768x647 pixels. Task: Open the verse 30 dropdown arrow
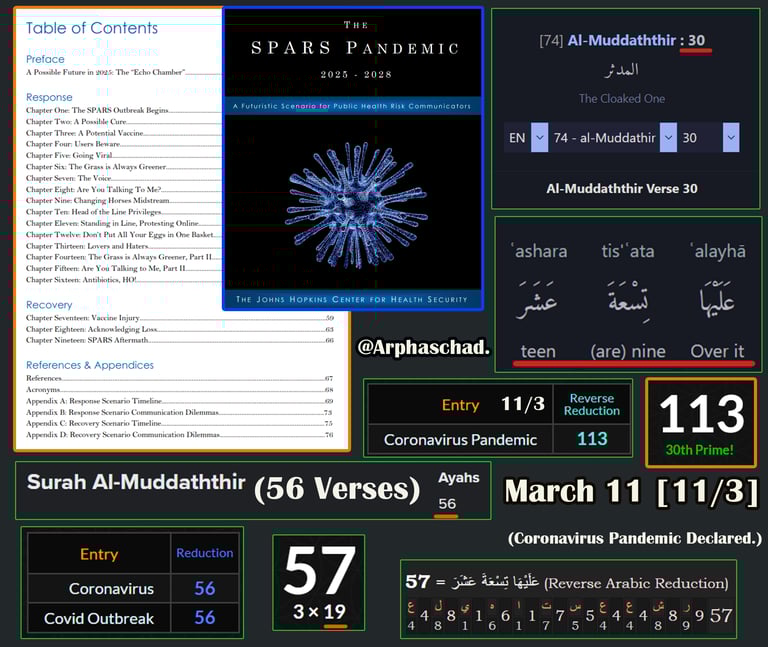[x=731, y=138]
